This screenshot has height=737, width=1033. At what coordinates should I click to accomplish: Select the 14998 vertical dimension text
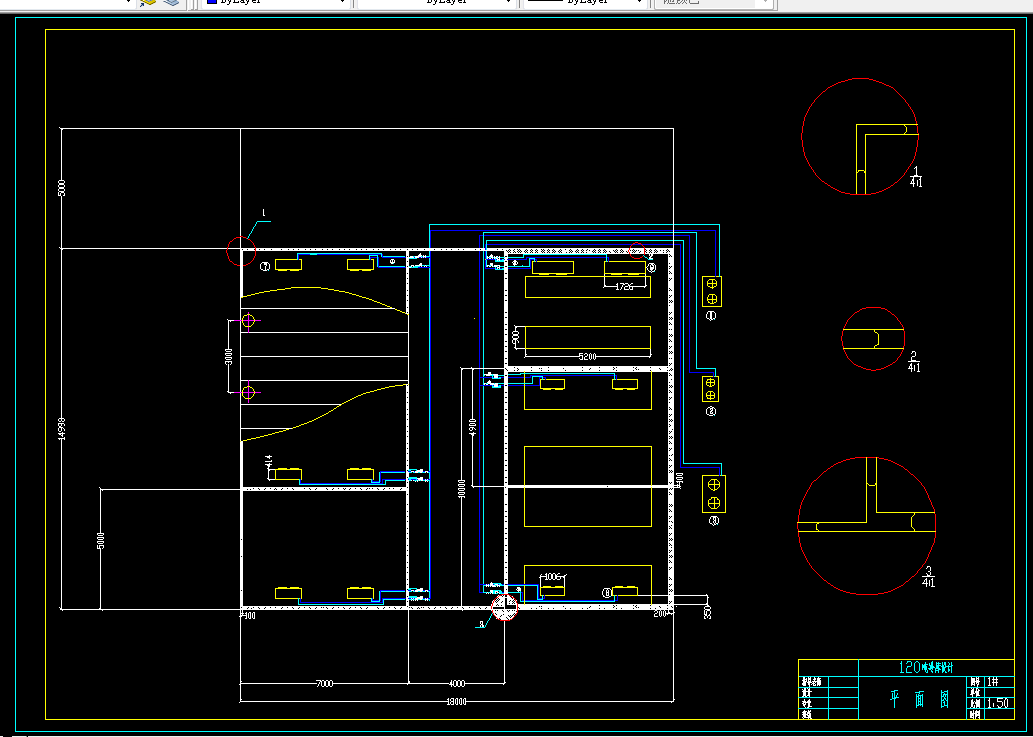pos(62,428)
